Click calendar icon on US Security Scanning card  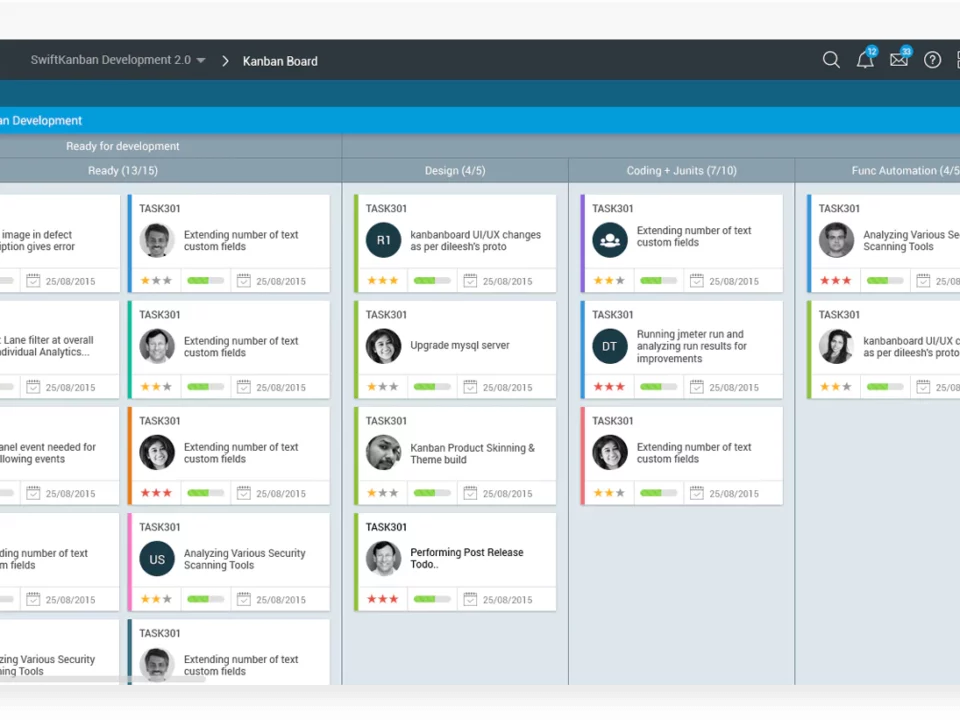244,599
